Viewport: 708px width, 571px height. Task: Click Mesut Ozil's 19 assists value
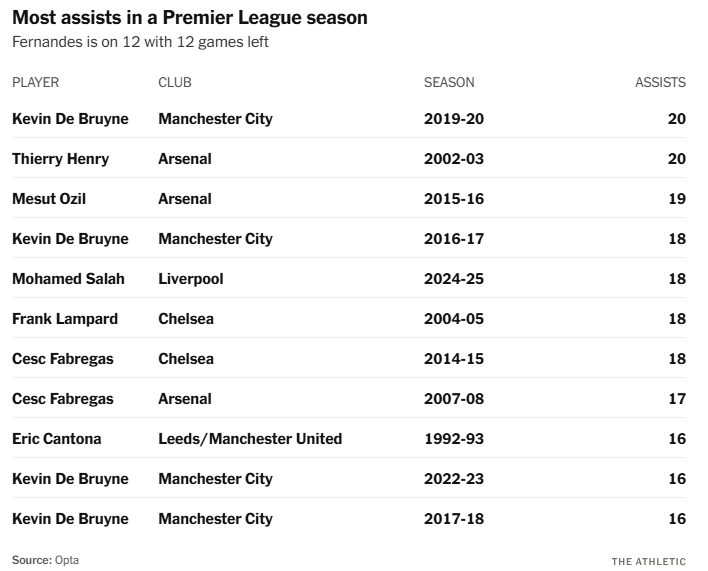click(676, 199)
